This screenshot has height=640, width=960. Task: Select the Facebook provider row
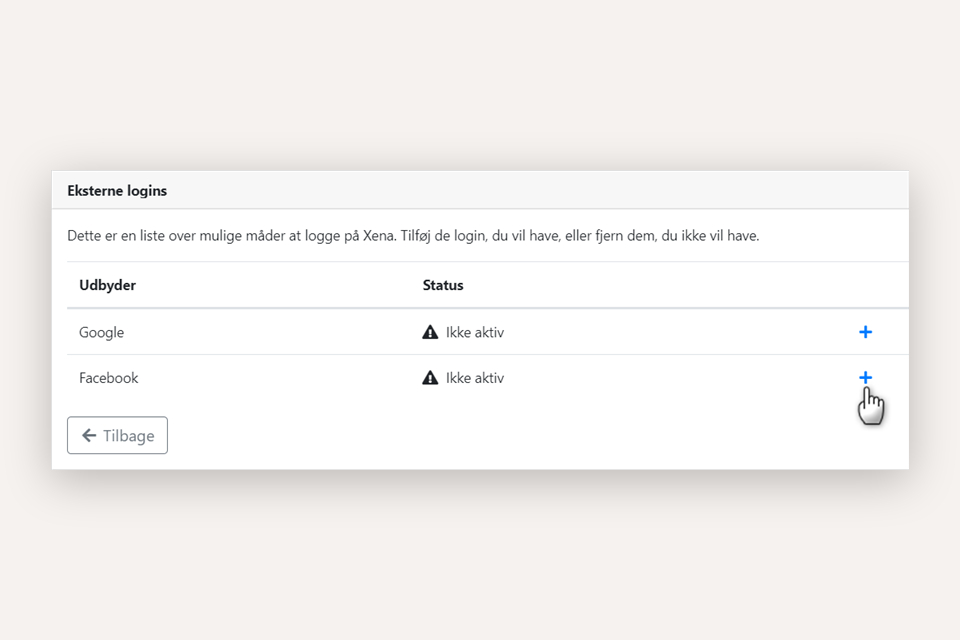(480, 378)
